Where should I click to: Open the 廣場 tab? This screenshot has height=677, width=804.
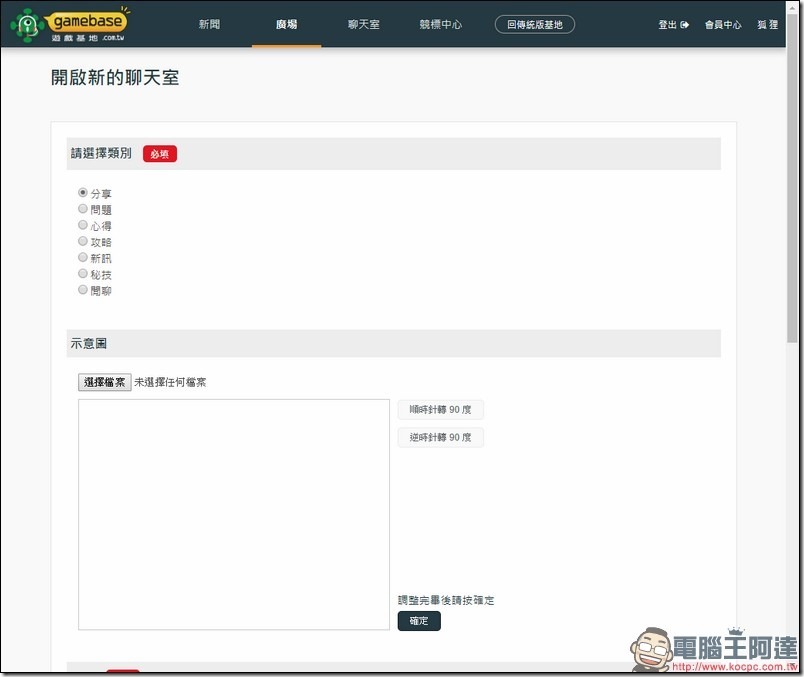point(286,24)
